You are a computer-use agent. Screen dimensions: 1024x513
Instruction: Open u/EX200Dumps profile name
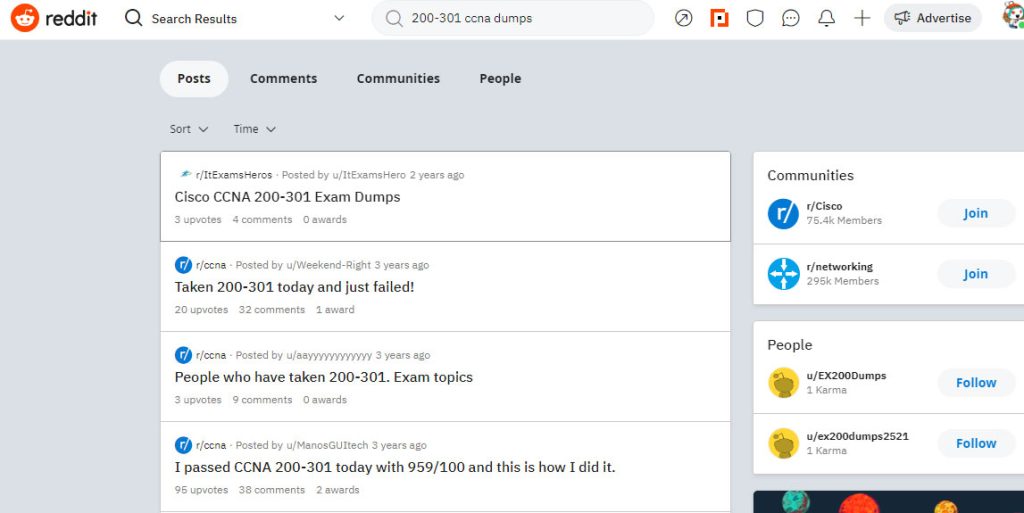click(x=846, y=376)
